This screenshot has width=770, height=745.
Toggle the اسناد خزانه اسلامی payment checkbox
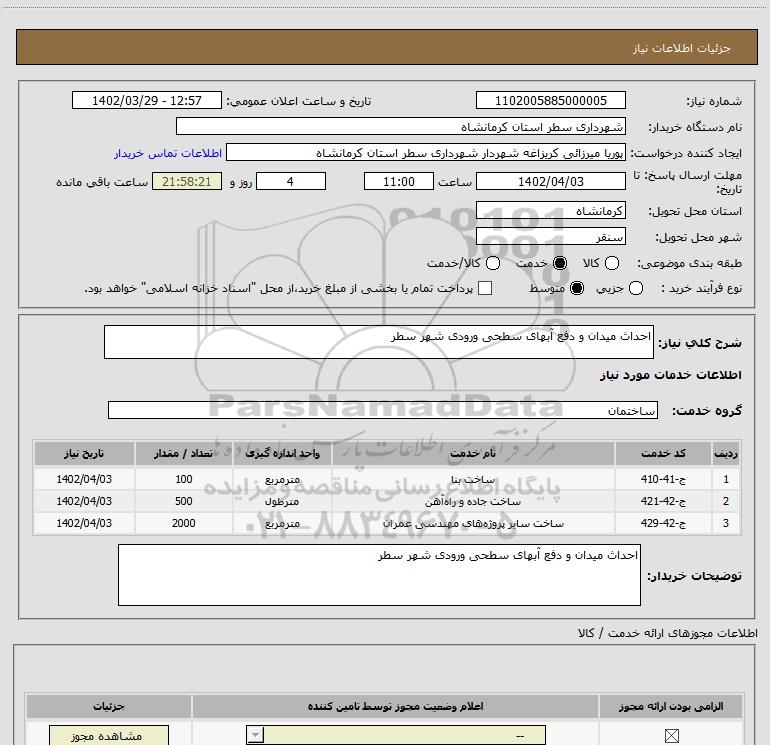click(485, 288)
